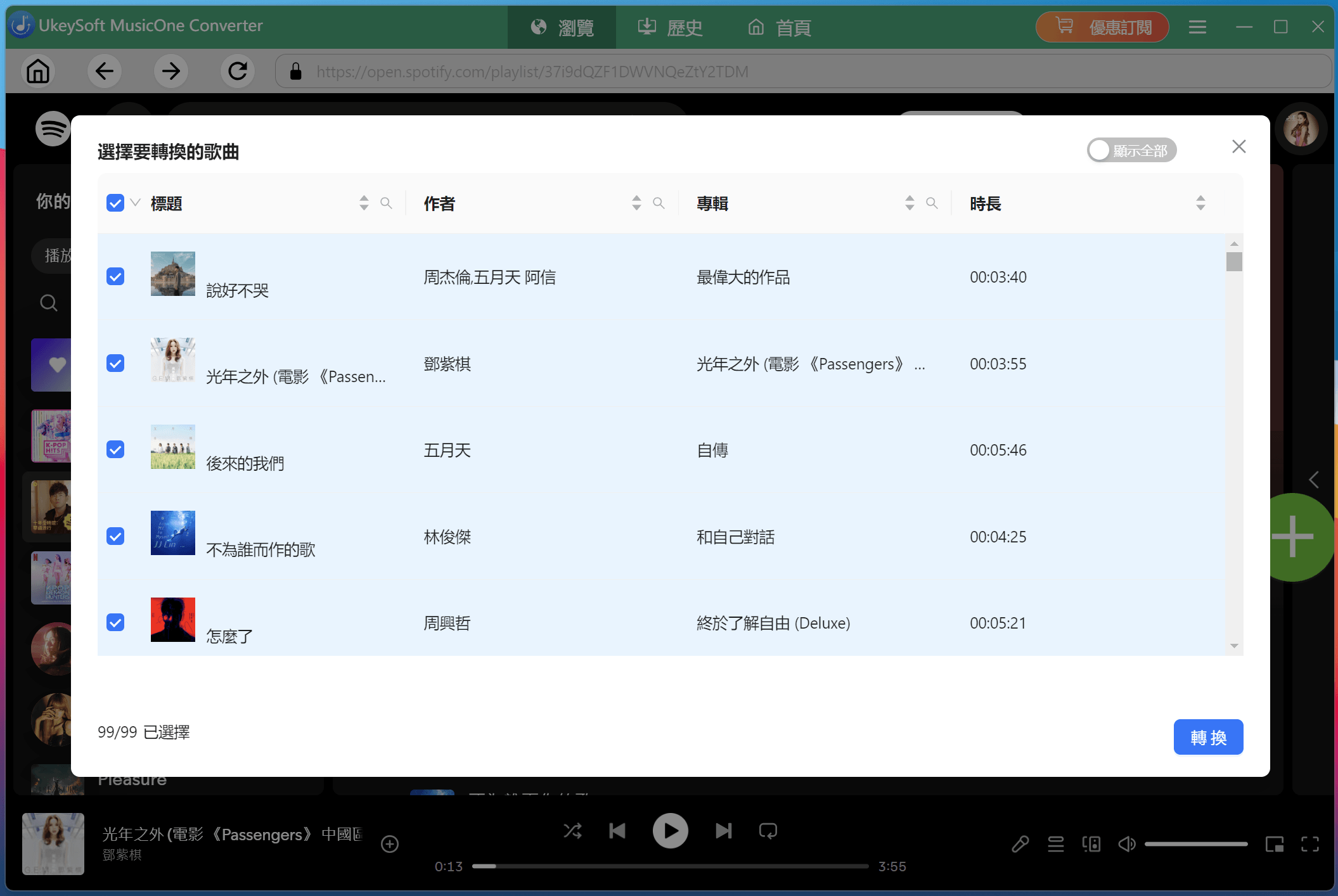Adjust the volume slider
The width and height of the screenshot is (1338, 896).
(1197, 843)
